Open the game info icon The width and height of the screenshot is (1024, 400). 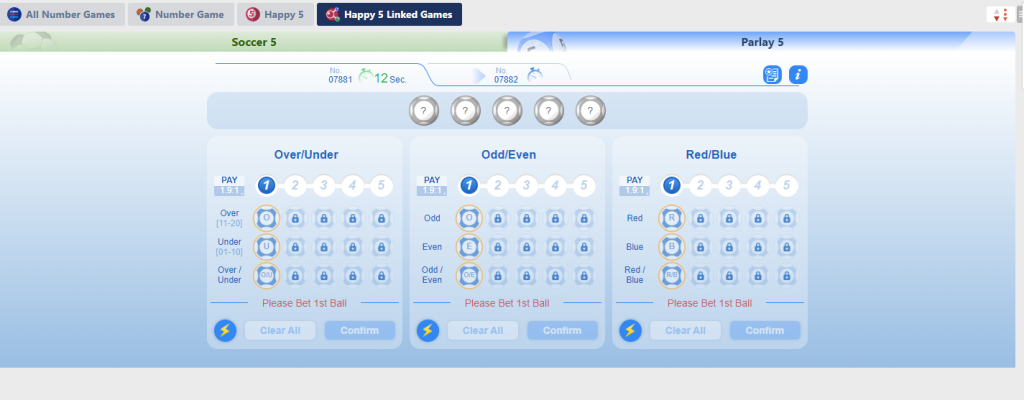798,75
